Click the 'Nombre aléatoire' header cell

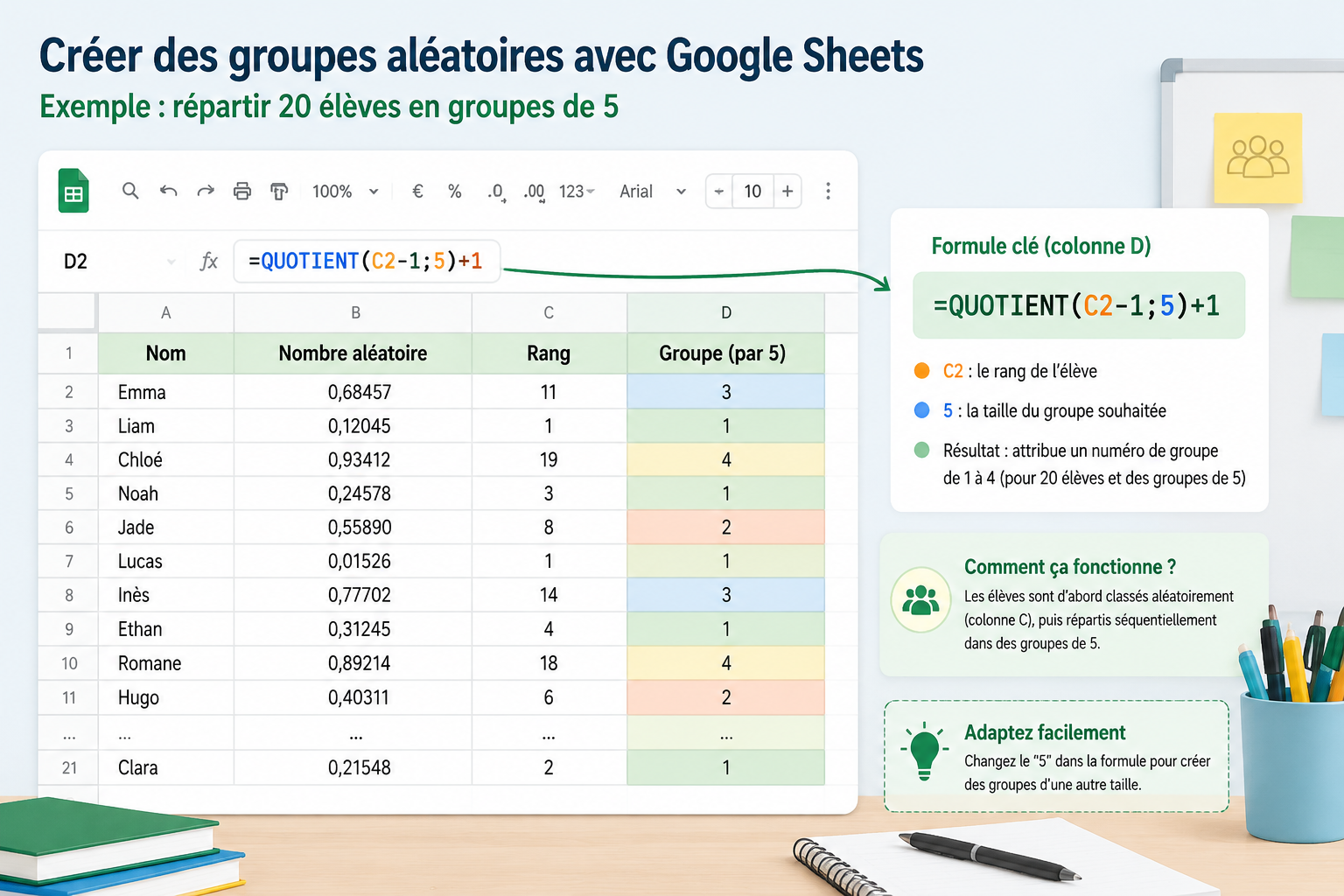tap(353, 353)
